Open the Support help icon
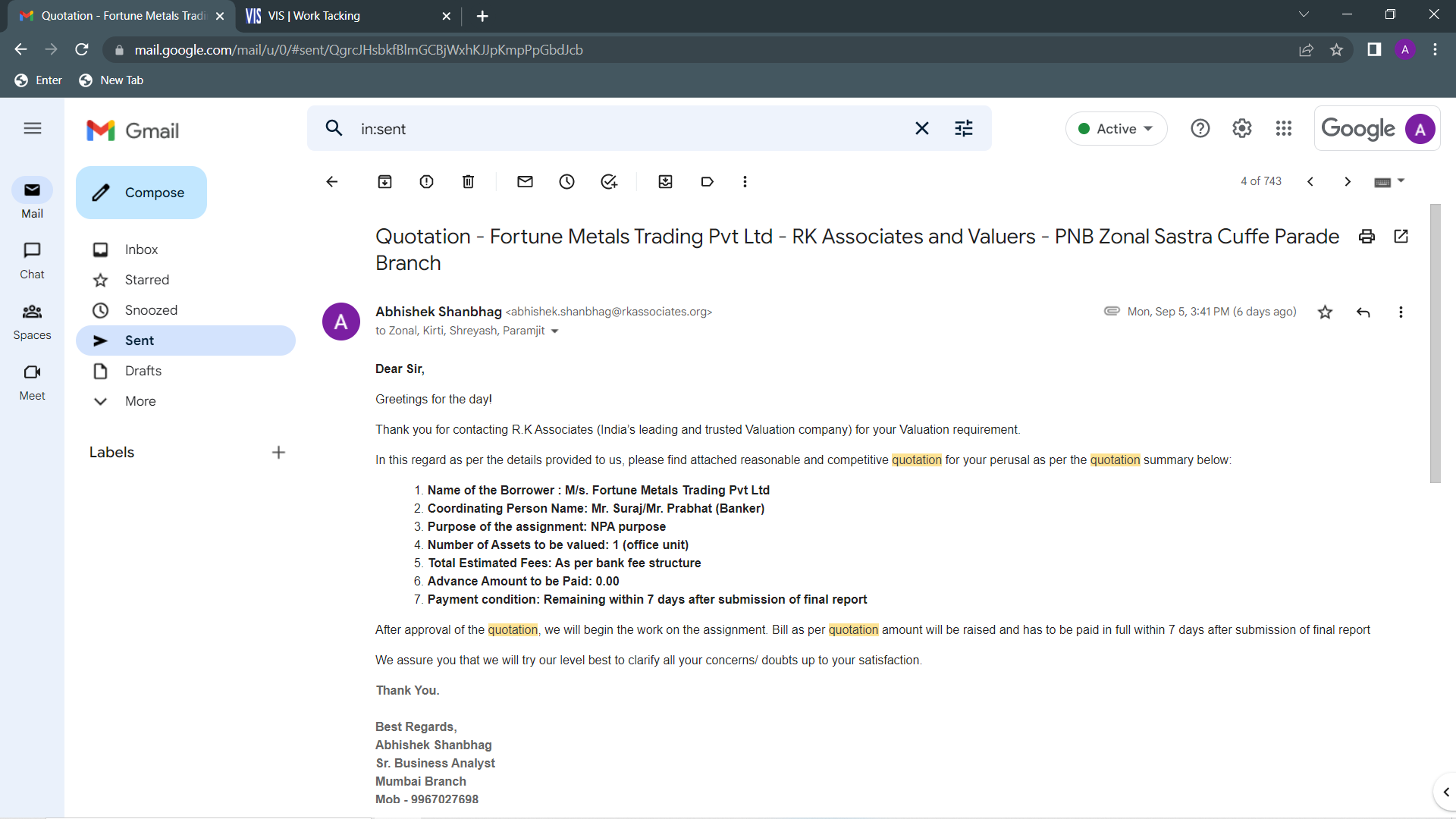Screen dimensions: 1456x819 [1200, 128]
